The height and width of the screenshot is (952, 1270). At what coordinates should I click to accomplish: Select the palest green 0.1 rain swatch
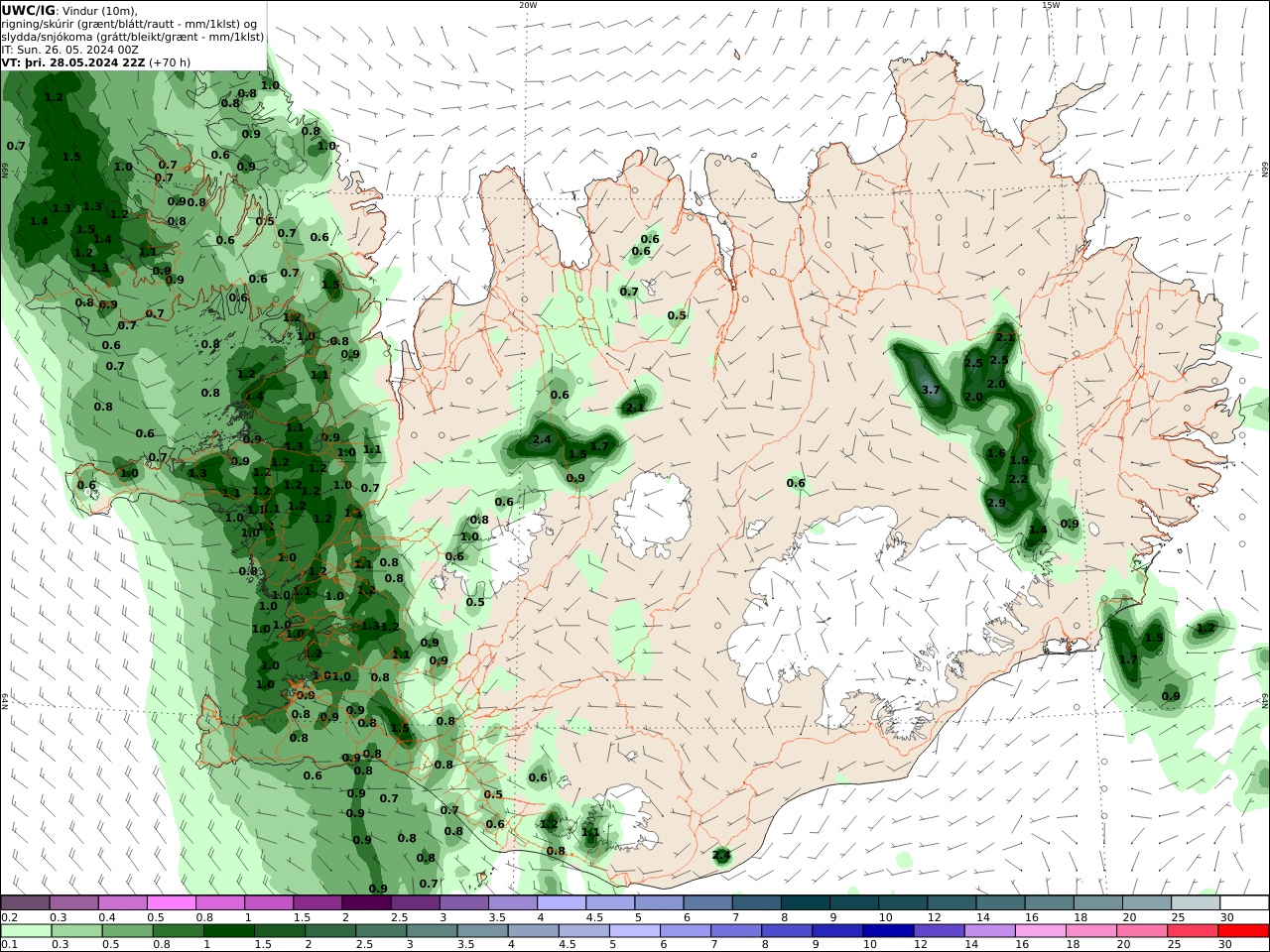pos(27,930)
